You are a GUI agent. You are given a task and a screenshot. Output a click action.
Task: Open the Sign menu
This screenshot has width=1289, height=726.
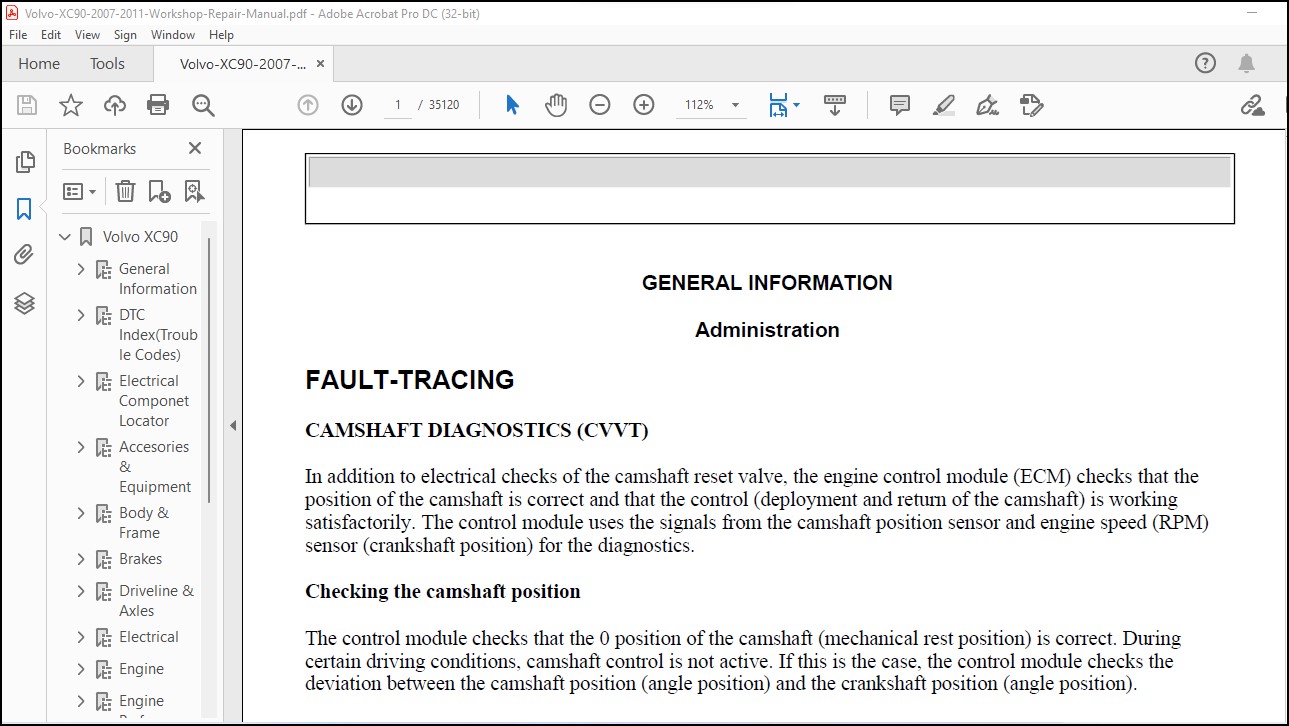(x=125, y=34)
